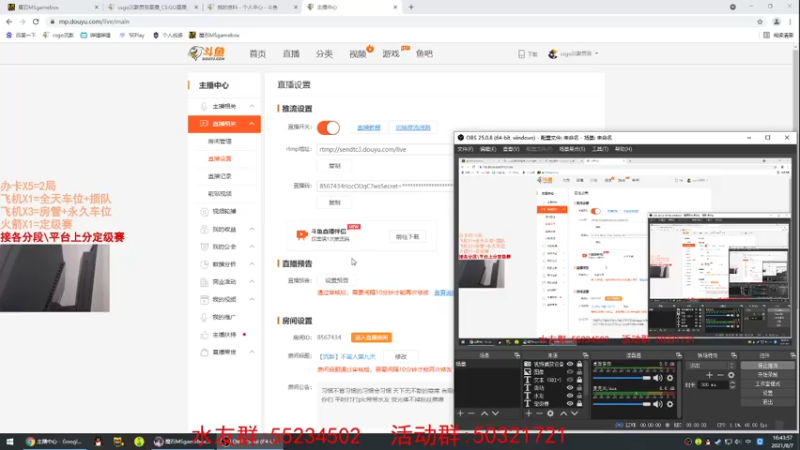Click Douyu logo in site header
Image resolution: width=800 pixels, height=450 pixels.
pos(207,53)
